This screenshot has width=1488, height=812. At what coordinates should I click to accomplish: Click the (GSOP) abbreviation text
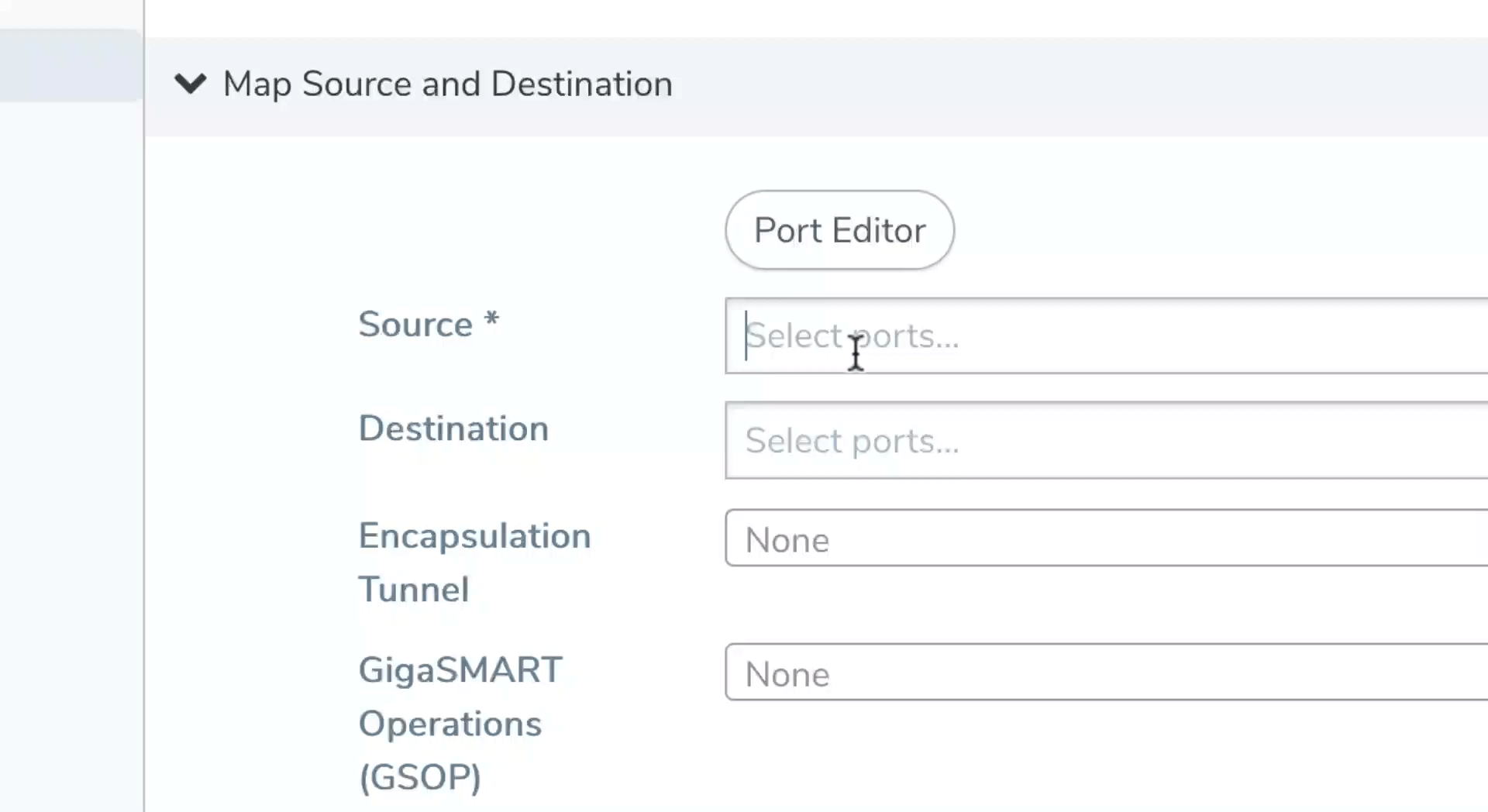(x=420, y=776)
